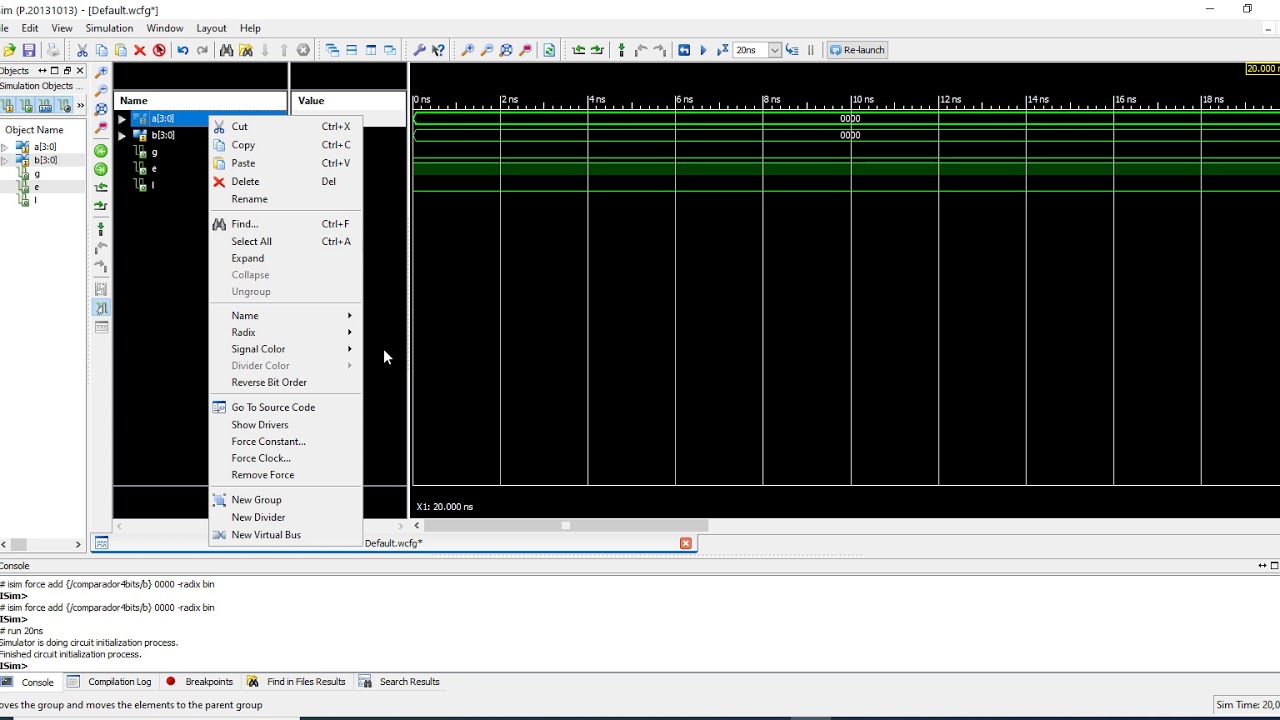1280x720 pixels.
Task: Choose Force Constant... from the context menu
Action: point(285,441)
